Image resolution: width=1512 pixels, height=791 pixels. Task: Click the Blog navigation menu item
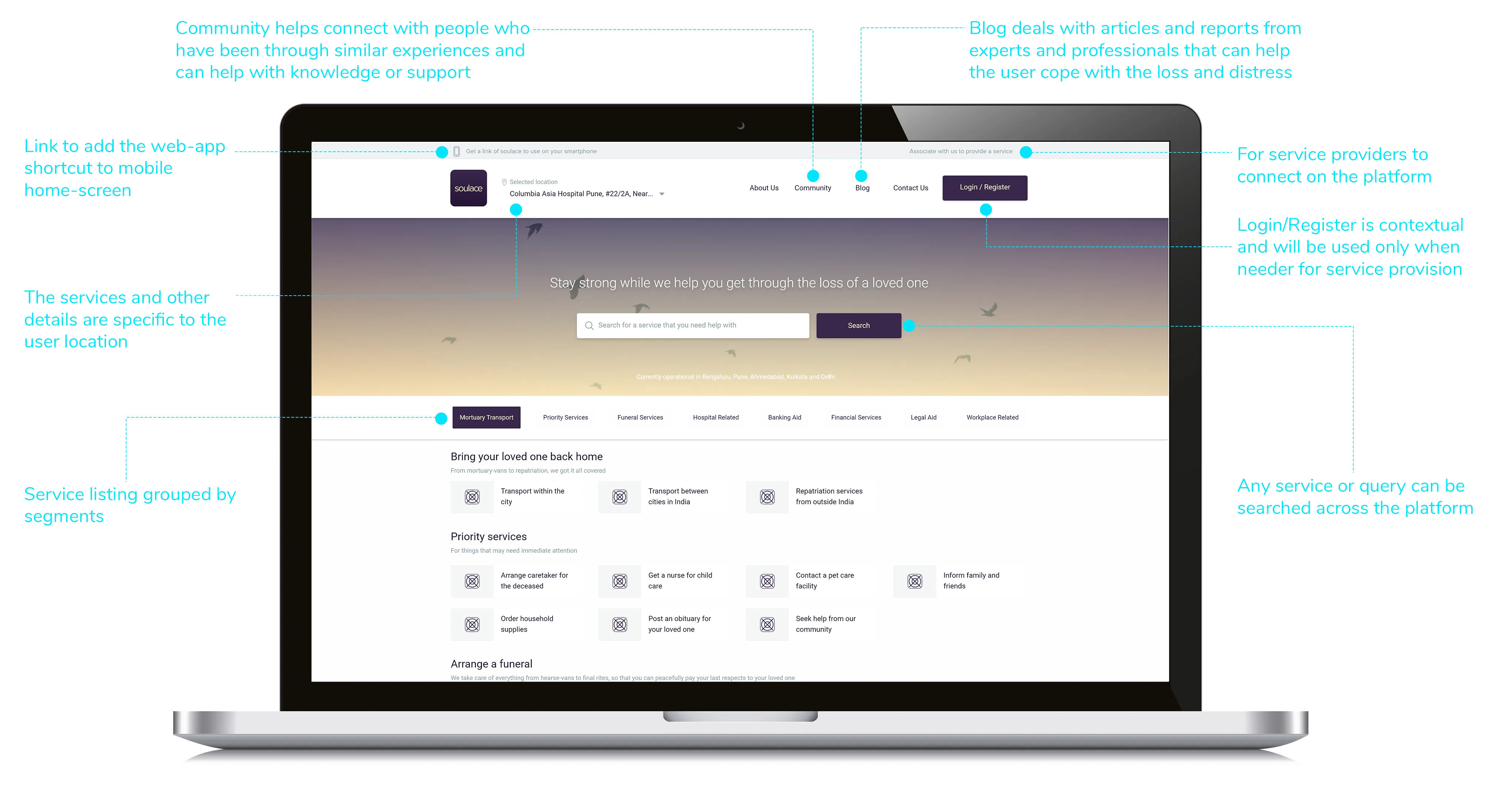862,188
